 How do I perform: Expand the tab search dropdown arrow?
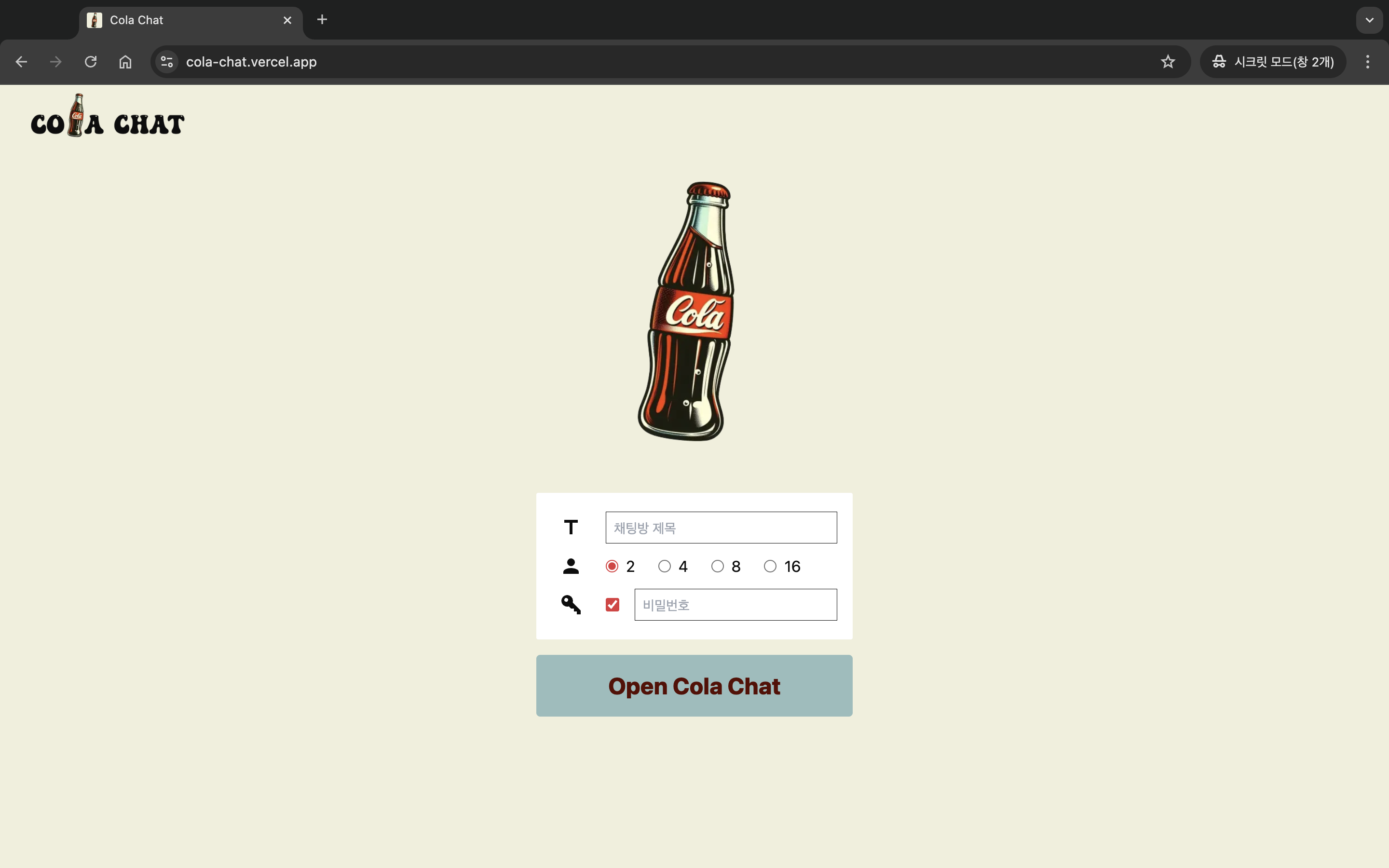click(1370, 20)
